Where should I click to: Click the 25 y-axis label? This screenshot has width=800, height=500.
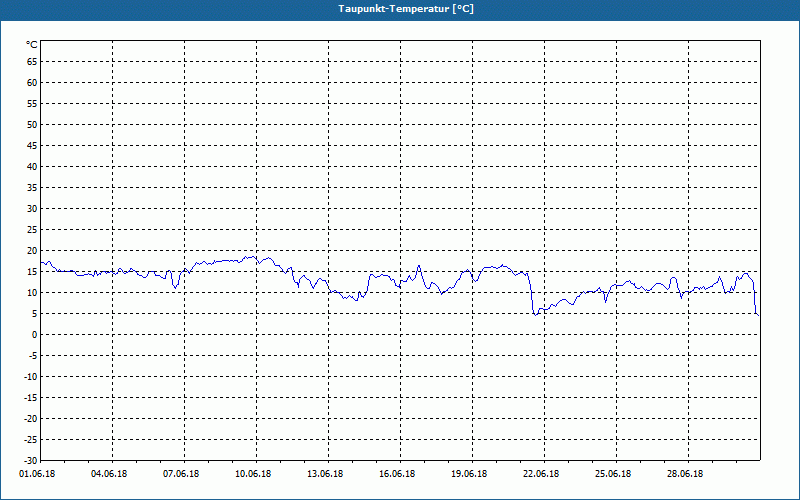[32, 230]
